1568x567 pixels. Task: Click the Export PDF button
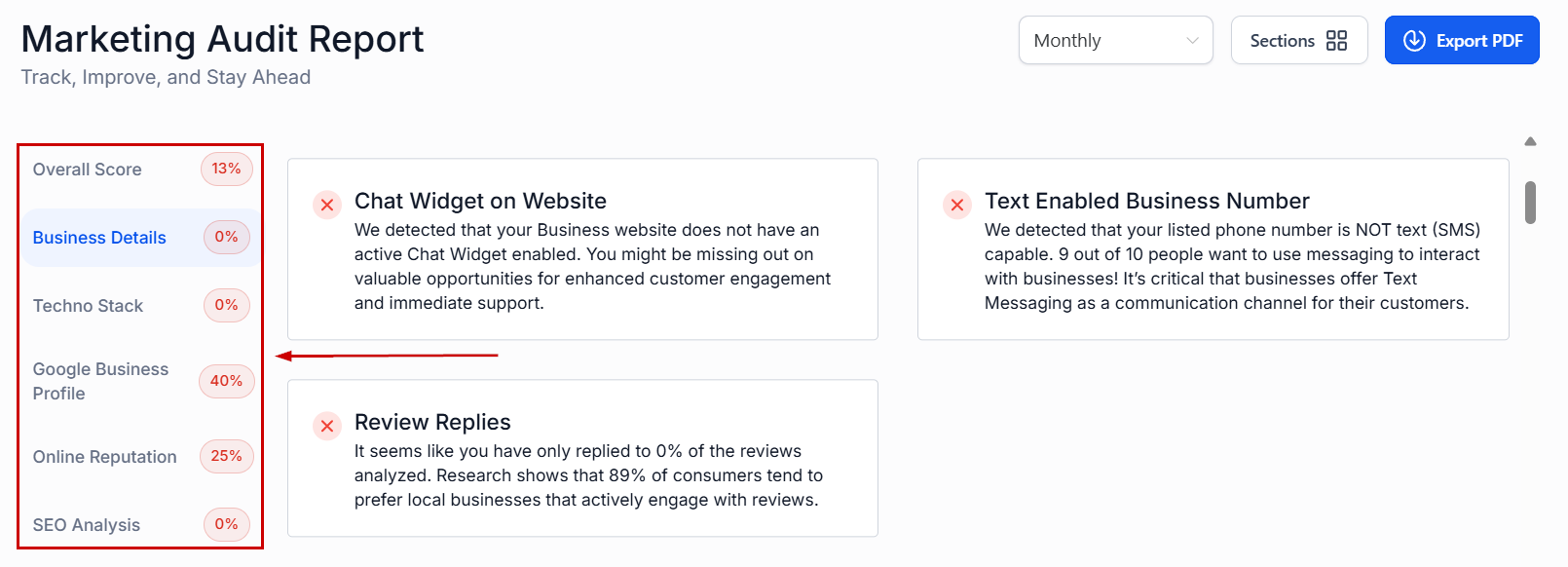[1462, 41]
